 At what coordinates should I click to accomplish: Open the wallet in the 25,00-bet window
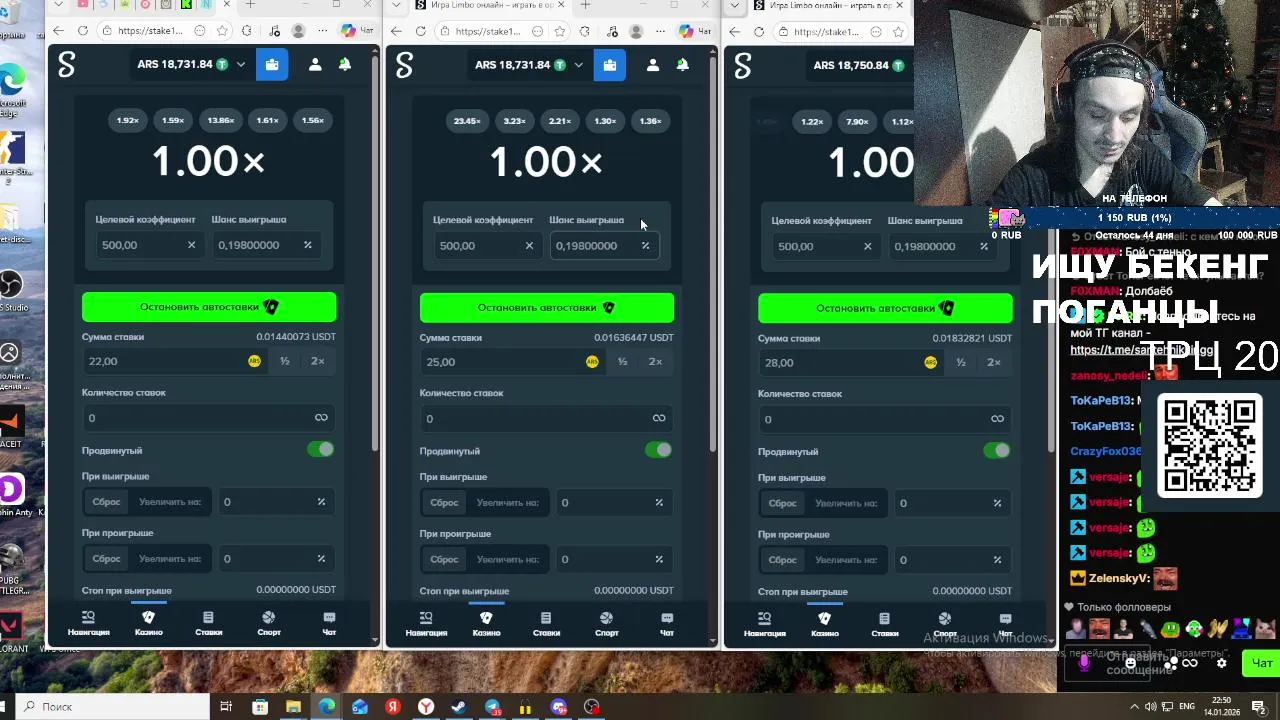(610, 65)
